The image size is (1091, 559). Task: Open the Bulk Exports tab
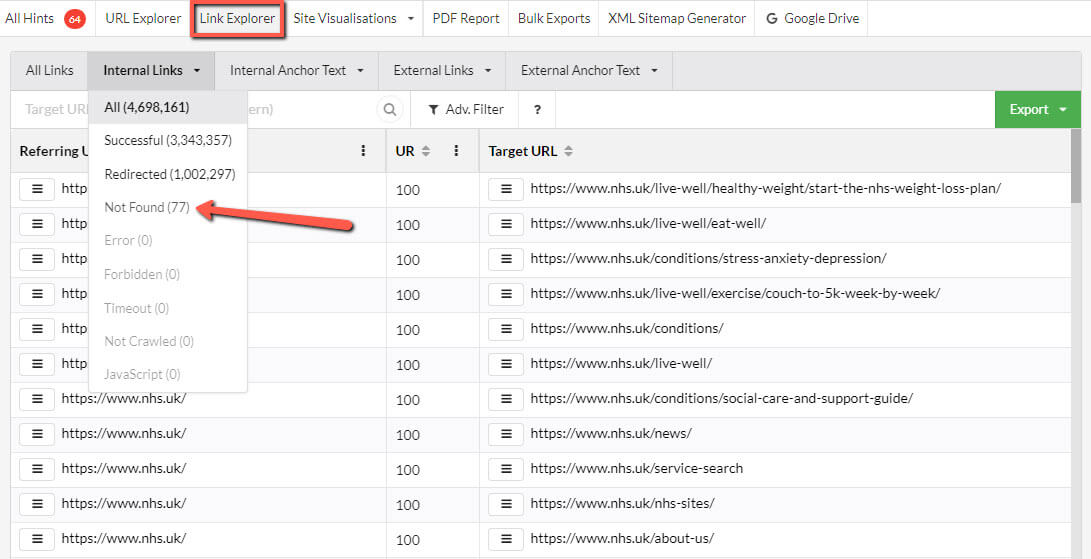(x=554, y=19)
